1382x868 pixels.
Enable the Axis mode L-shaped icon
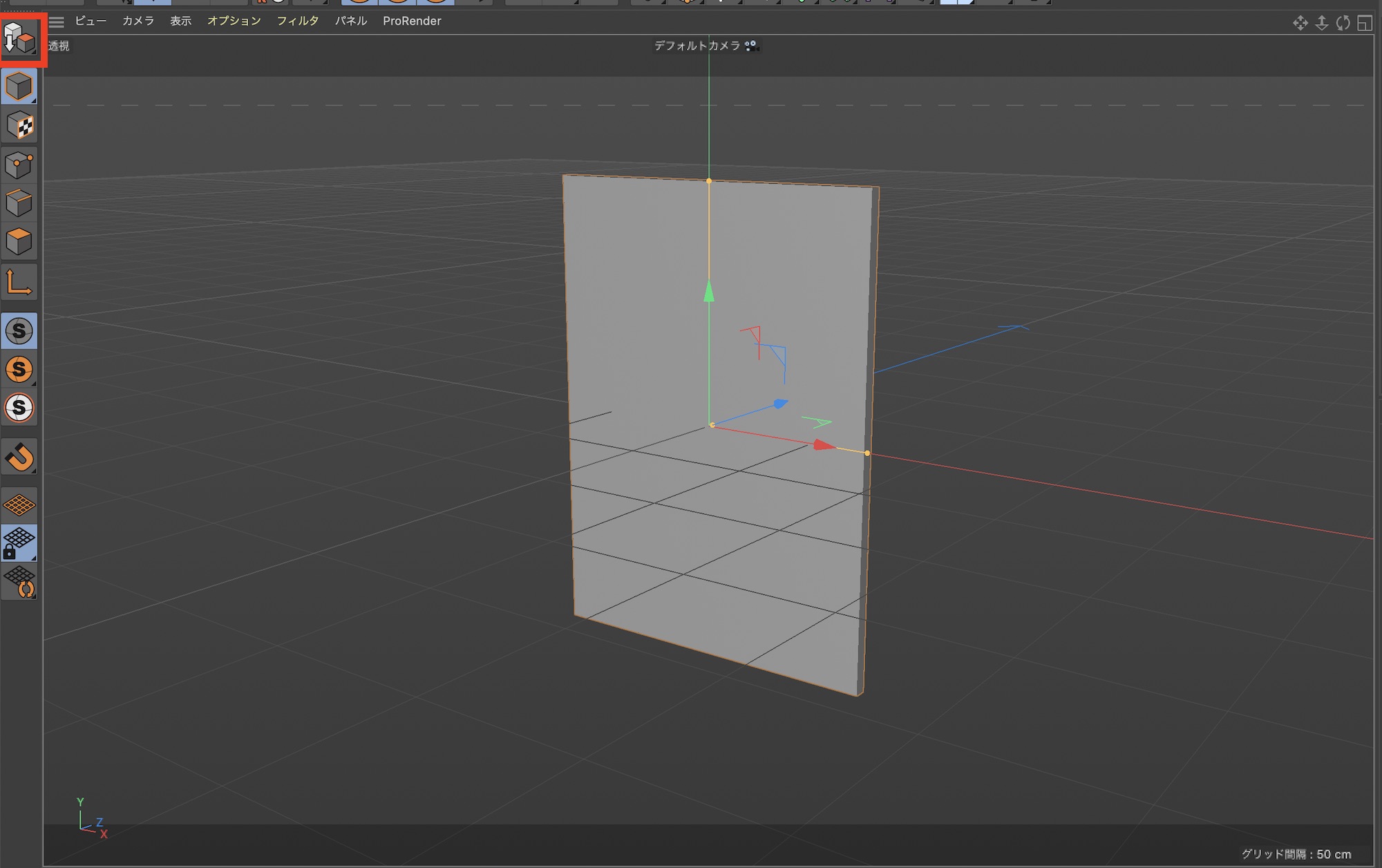coord(19,283)
